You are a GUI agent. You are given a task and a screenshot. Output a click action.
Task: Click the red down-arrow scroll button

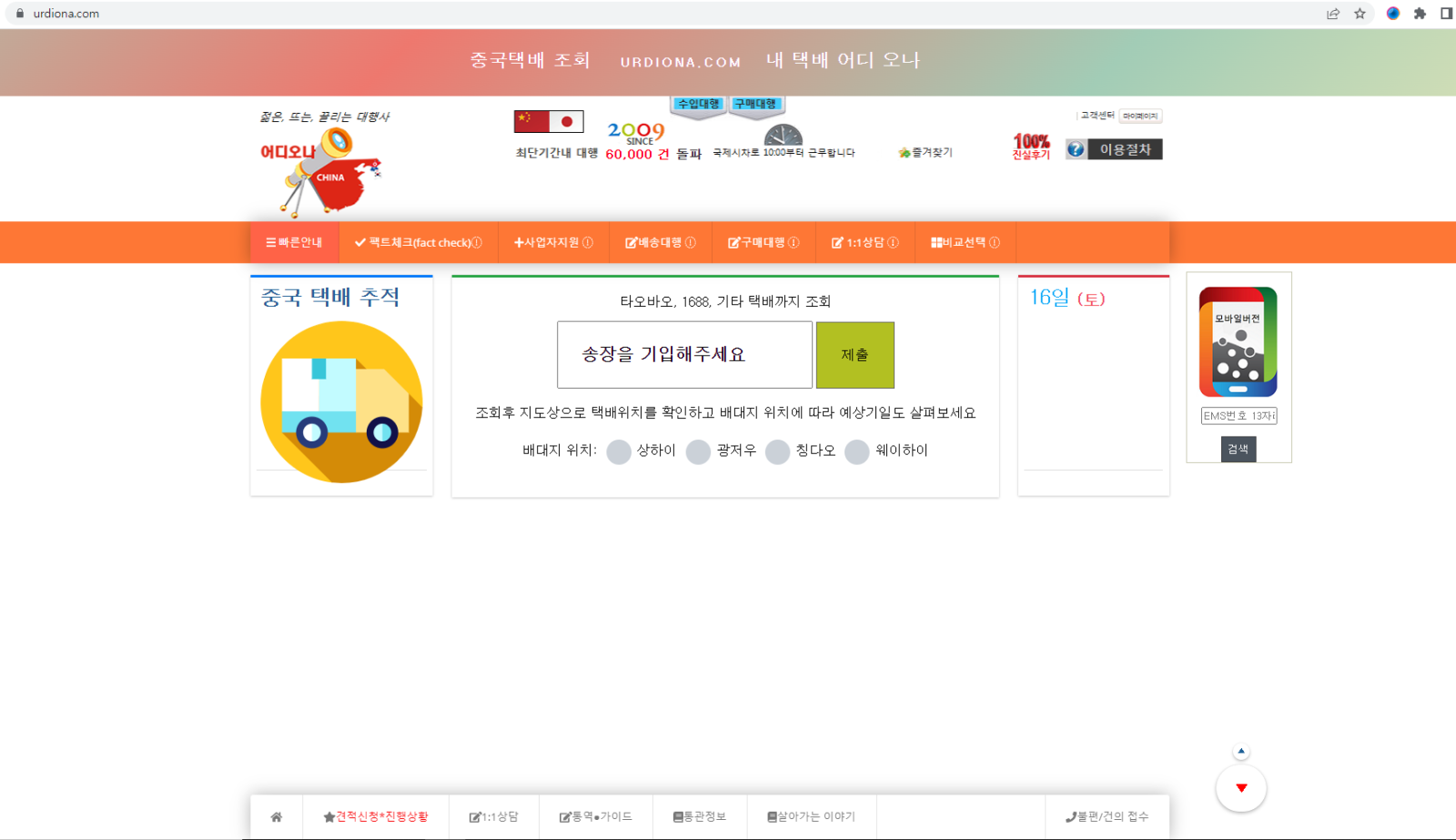(1241, 788)
